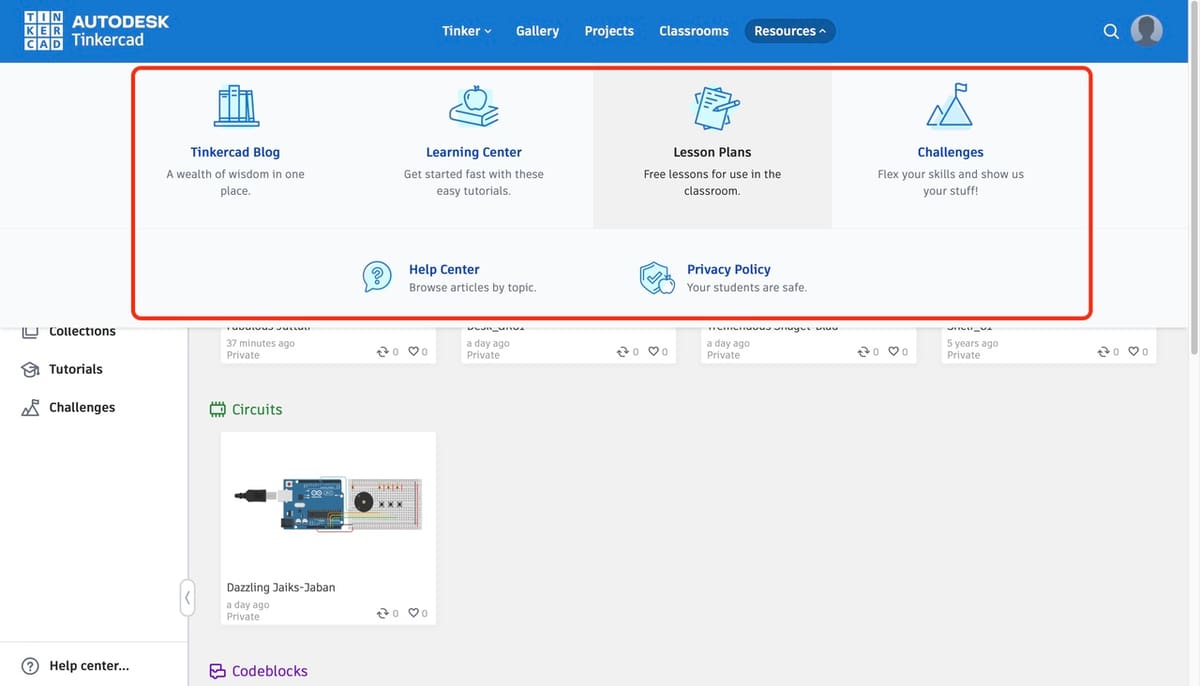Click the like heart on the 5 years ago design
This screenshot has width=1200, height=686.
tap(1134, 351)
